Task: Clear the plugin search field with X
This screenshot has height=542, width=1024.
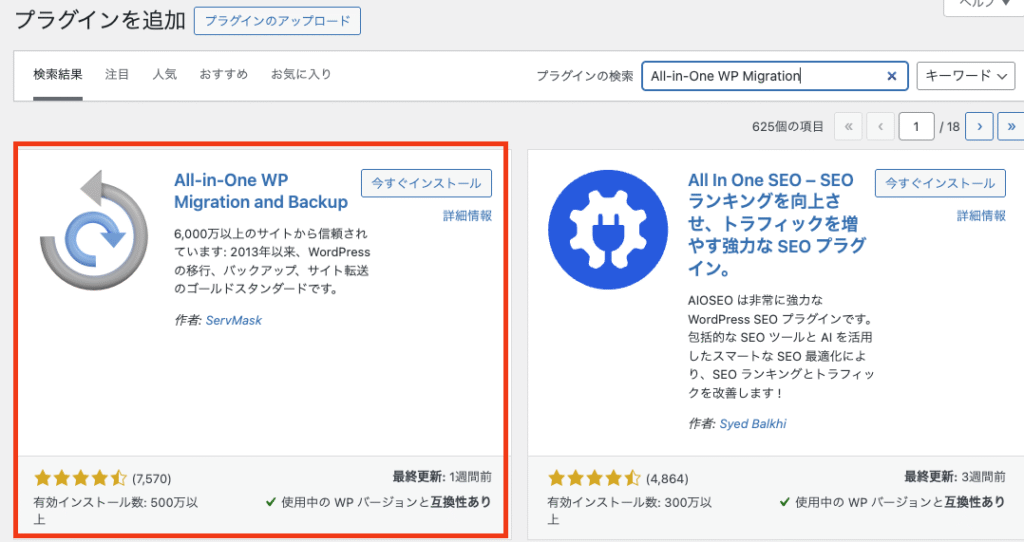Action: 892,76
